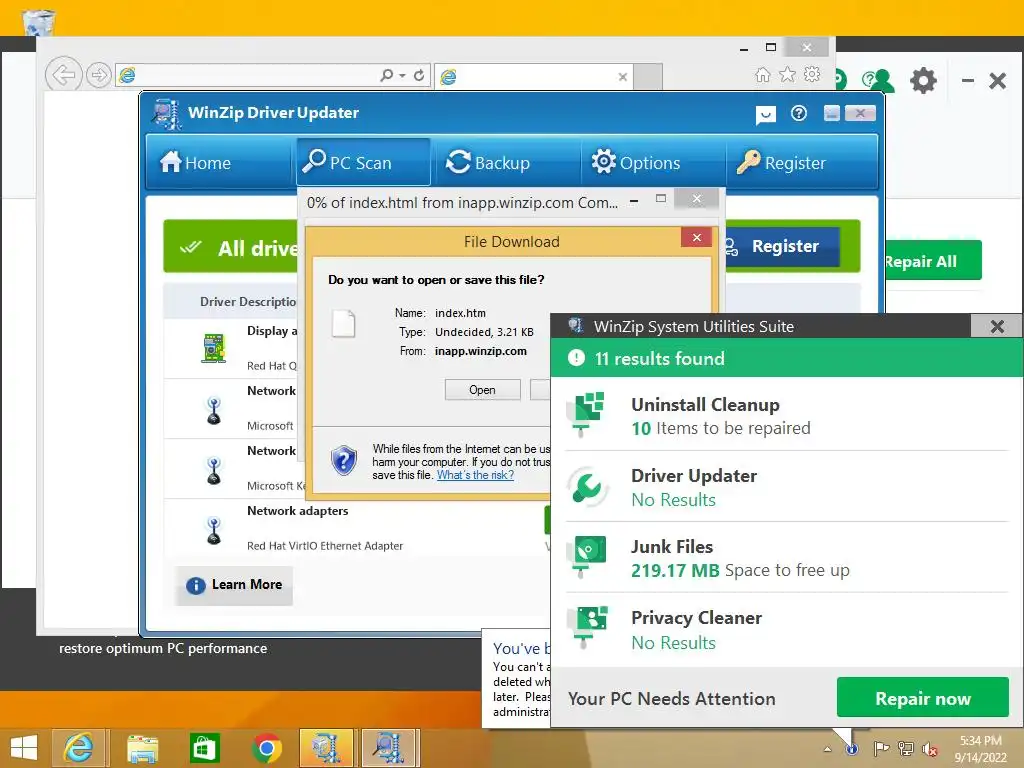Open the settings gear in background utilities window
1024x768 pixels.
click(923, 80)
